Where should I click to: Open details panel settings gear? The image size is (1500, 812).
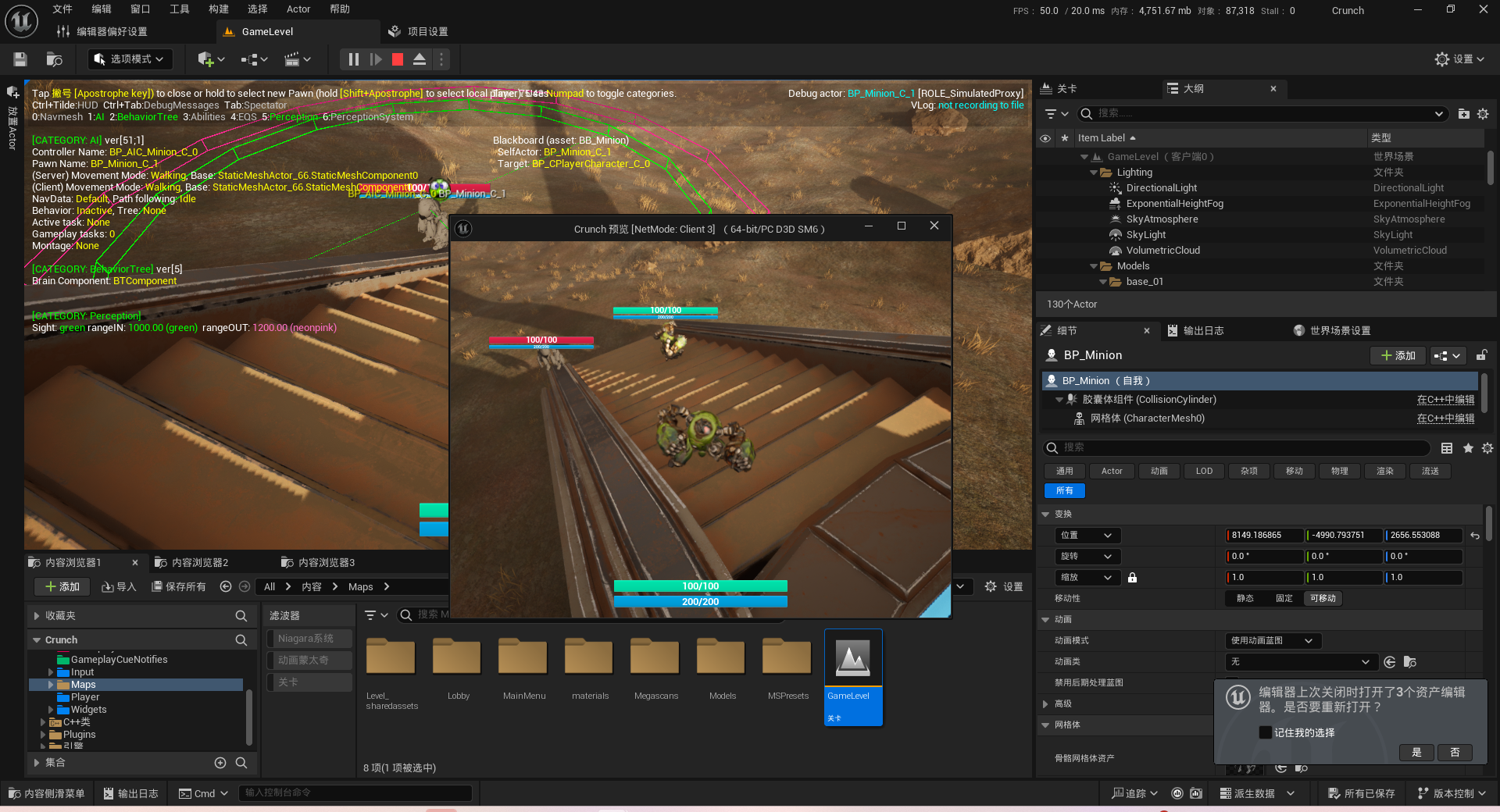click(1487, 448)
